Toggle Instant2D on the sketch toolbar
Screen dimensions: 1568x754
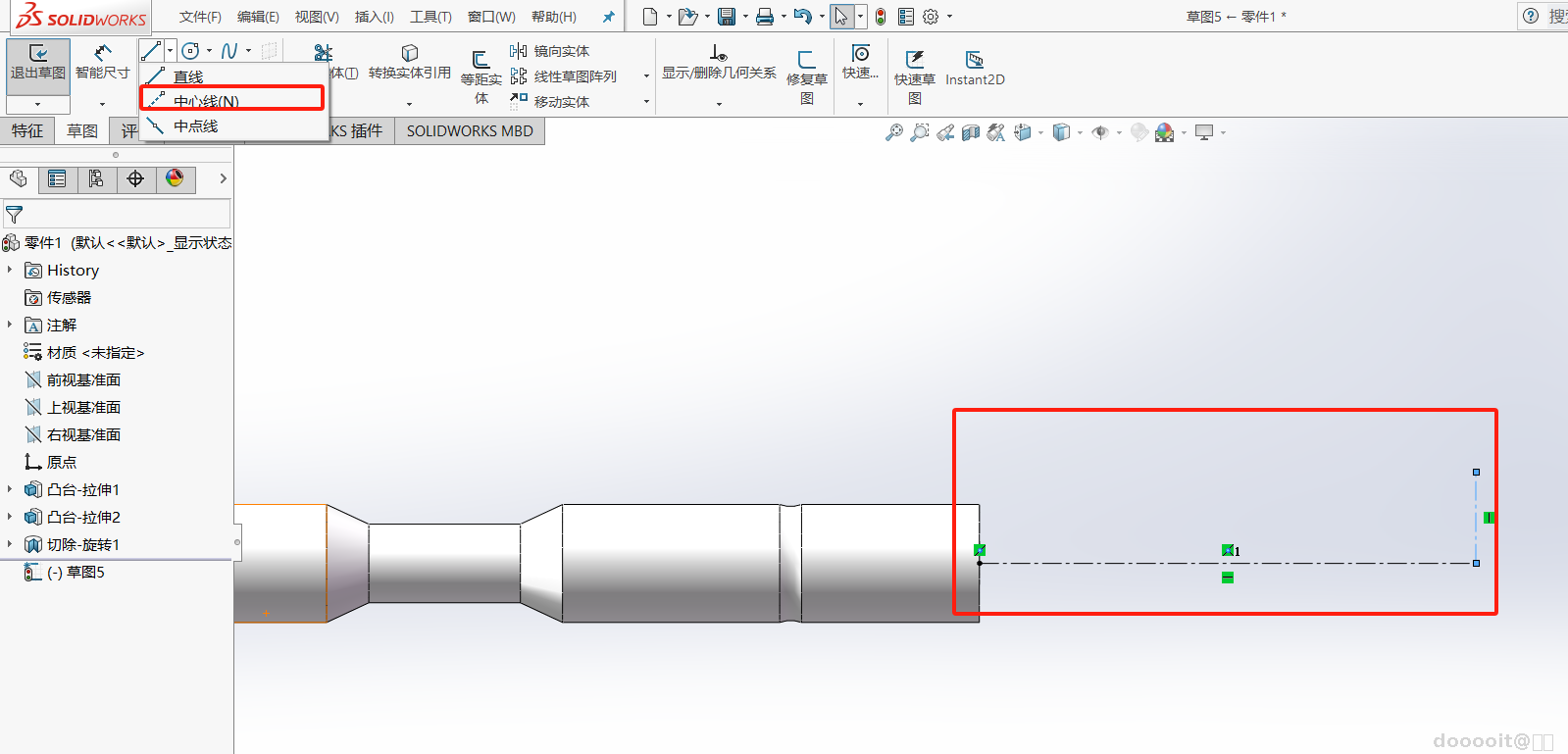click(x=975, y=69)
